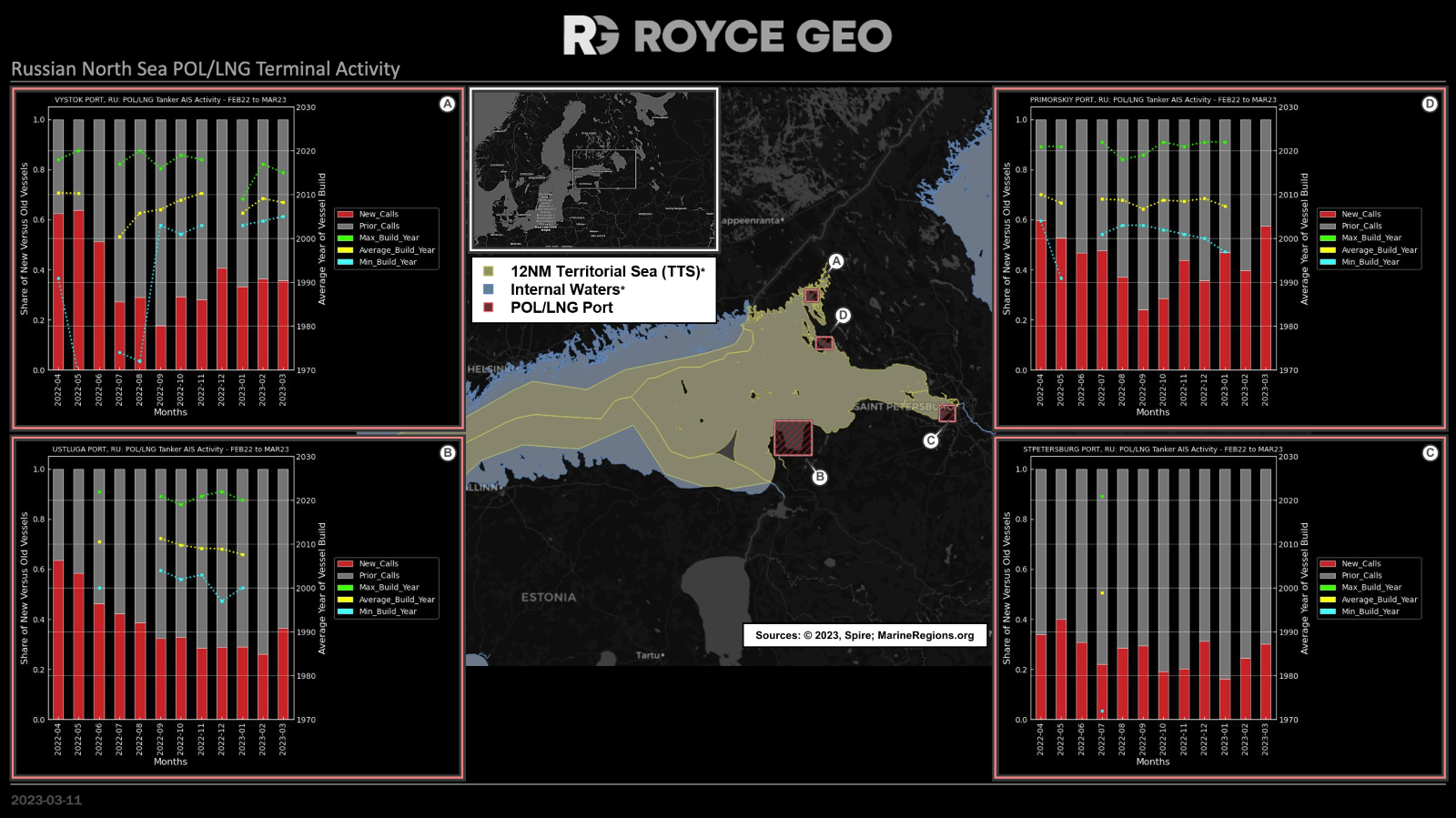Click the Russian North Sea POL/LNG Terminal Activity title
This screenshot has width=1456, height=818.
point(206,69)
